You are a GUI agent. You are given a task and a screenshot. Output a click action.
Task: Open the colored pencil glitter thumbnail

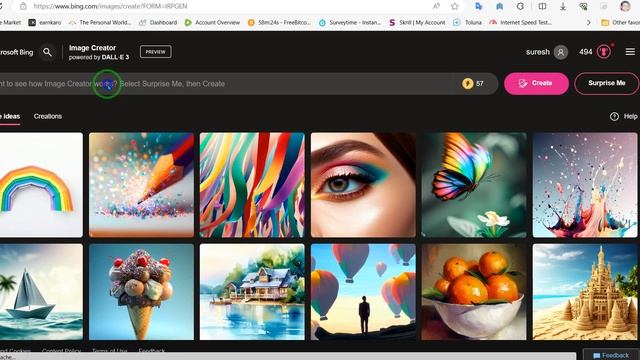point(141,185)
